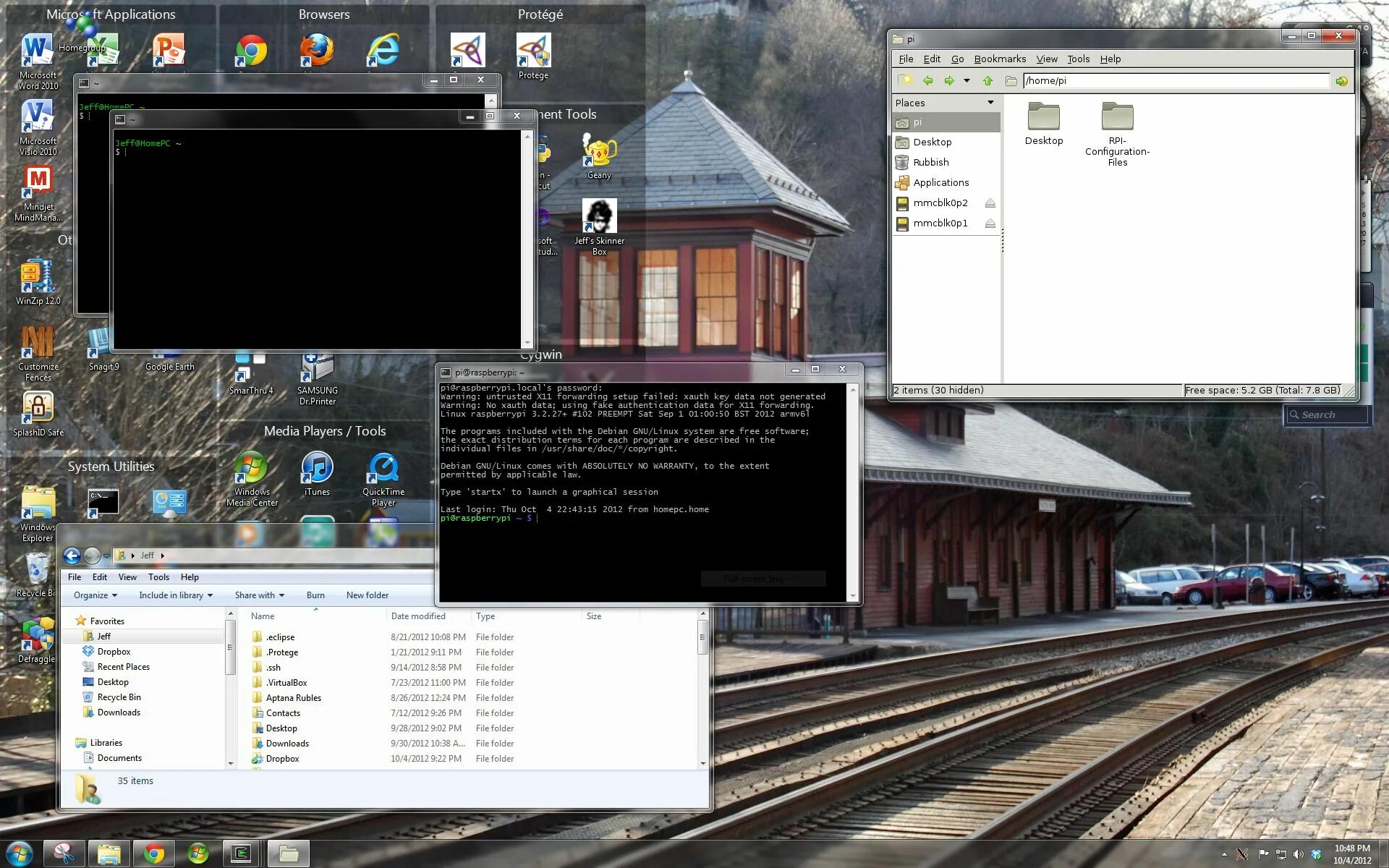This screenshot has height=868, width=1389.
Task: Click the /home/pi location path field
Action: click(x=1175, y=81)
